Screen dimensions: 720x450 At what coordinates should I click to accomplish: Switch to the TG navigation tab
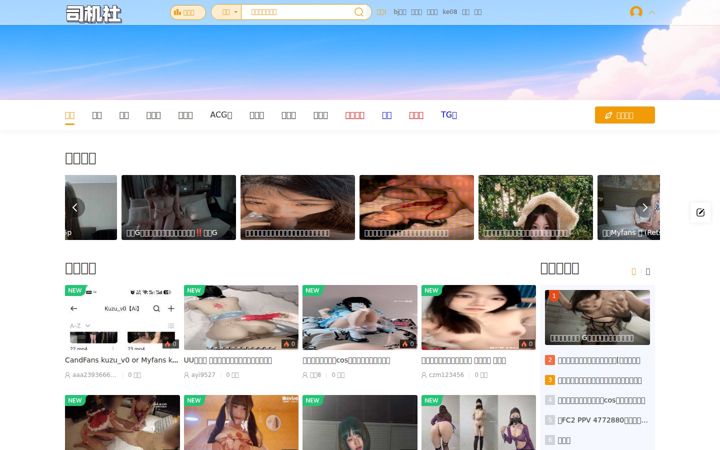point(449,115)
